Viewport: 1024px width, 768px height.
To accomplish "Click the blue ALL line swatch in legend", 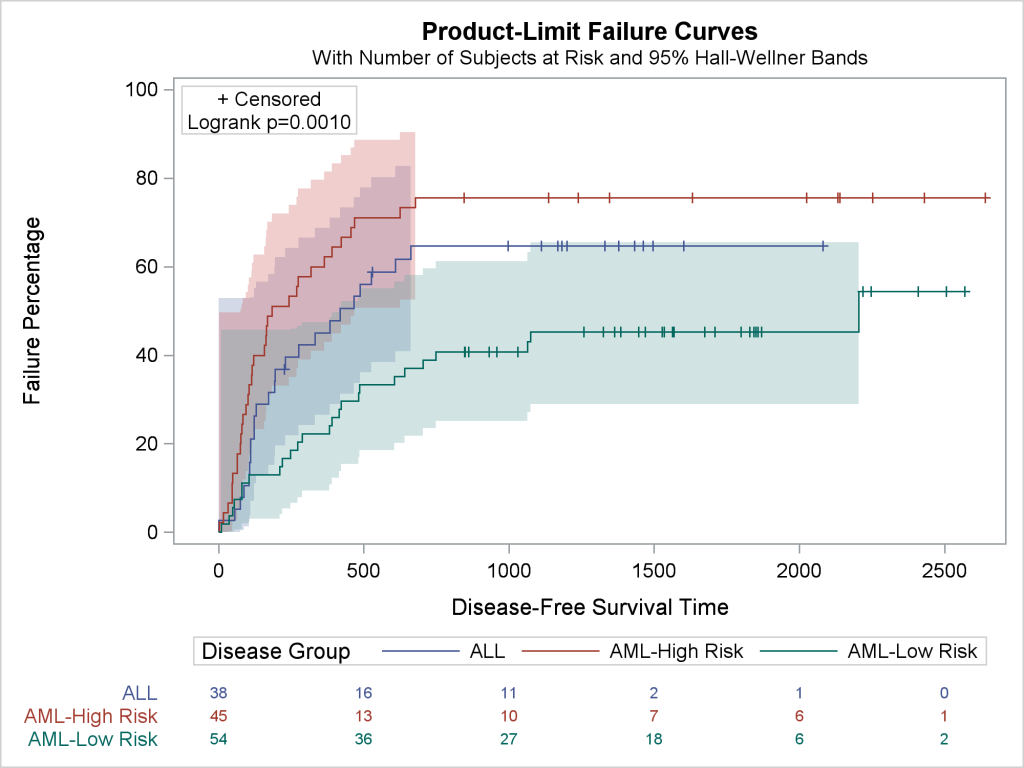I will 420,652.
